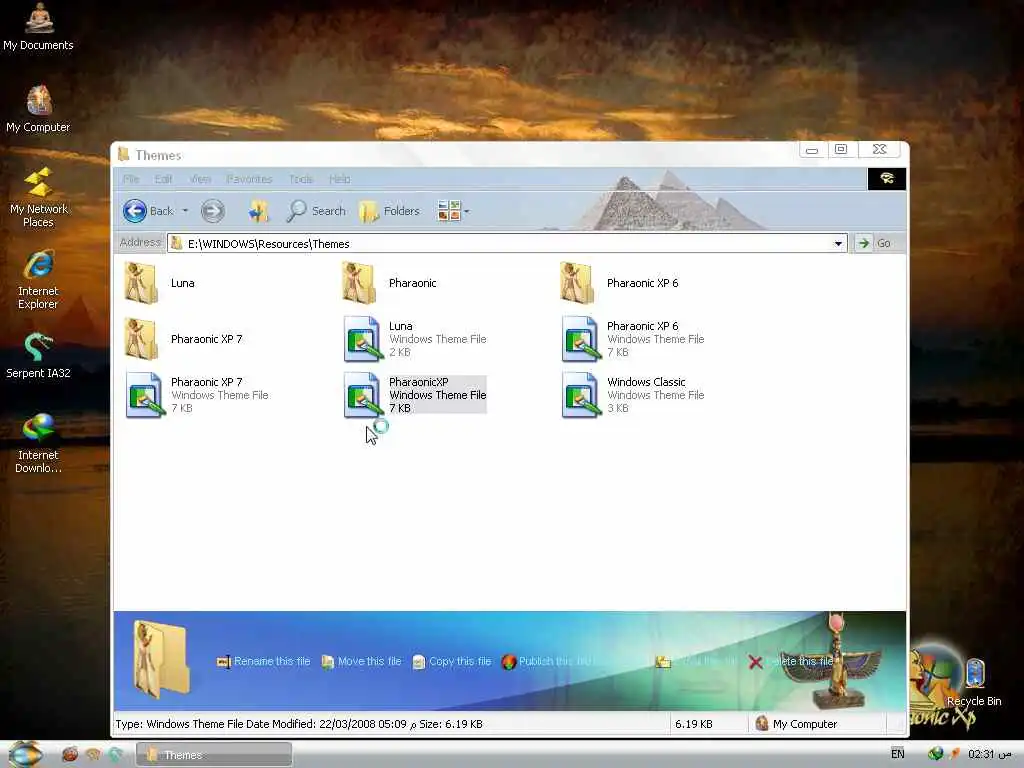Screen dimensions: 1024x768
Task: Open the Pharaonic XP 6 folder
Action: (577, 283)
